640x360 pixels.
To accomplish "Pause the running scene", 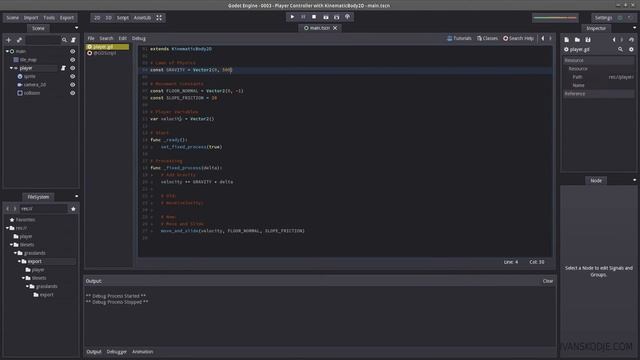I will point(303,17).
